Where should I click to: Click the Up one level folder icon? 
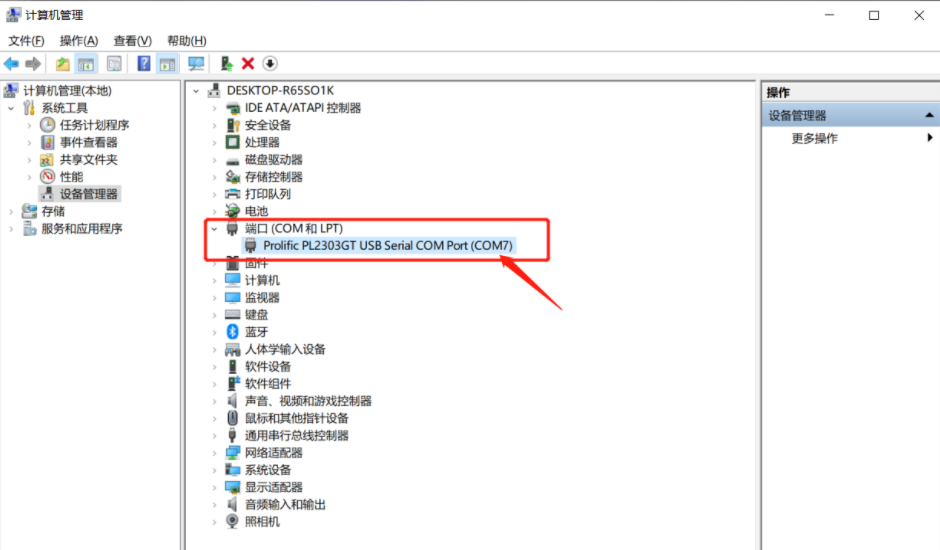click(x=62, y=64)
